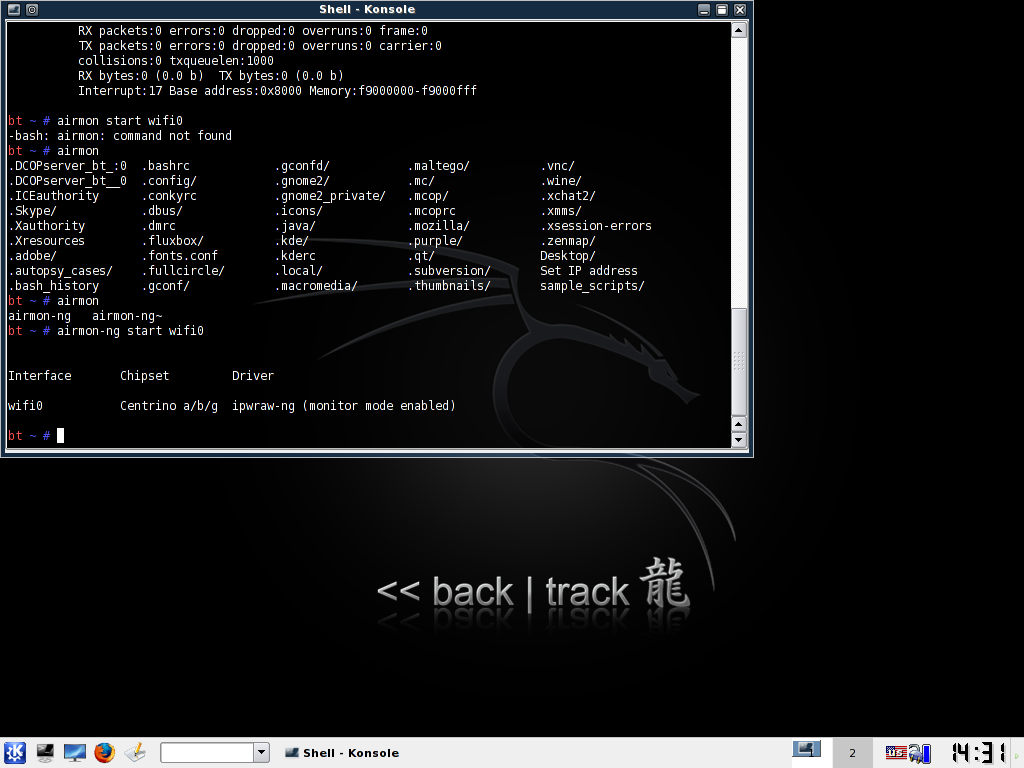1024x768 pixels.
Task: Click 'Centrino a/b/g' in the output
Action: [x=168, y=406]
